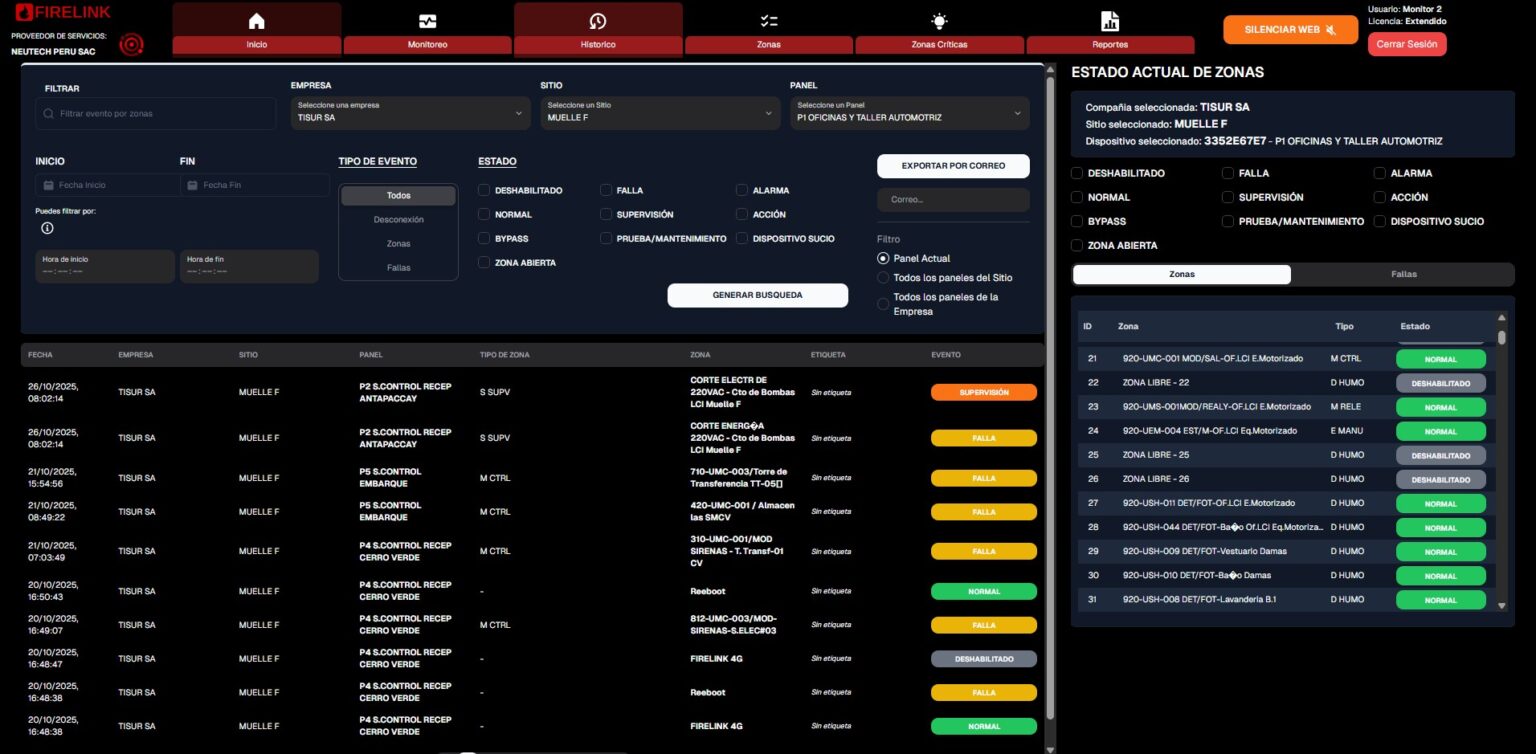Enable the FALLA checkbox in the Estado filter
The image size is (1536, 754).
(x=607, y=190)
